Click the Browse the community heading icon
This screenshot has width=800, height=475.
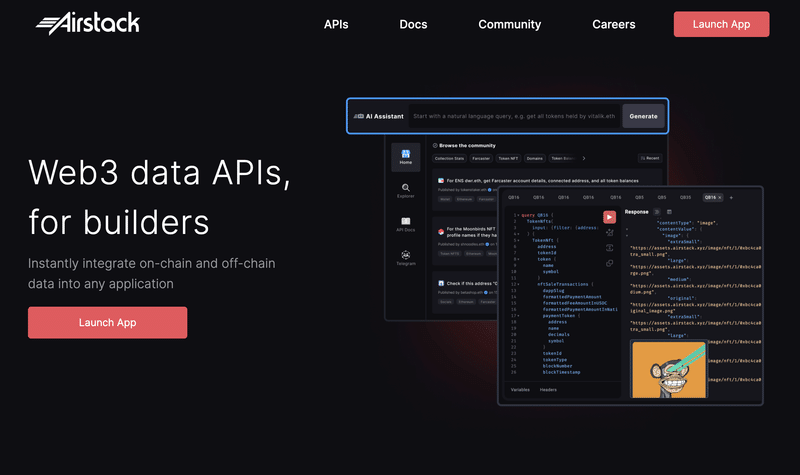pos(435,145)
